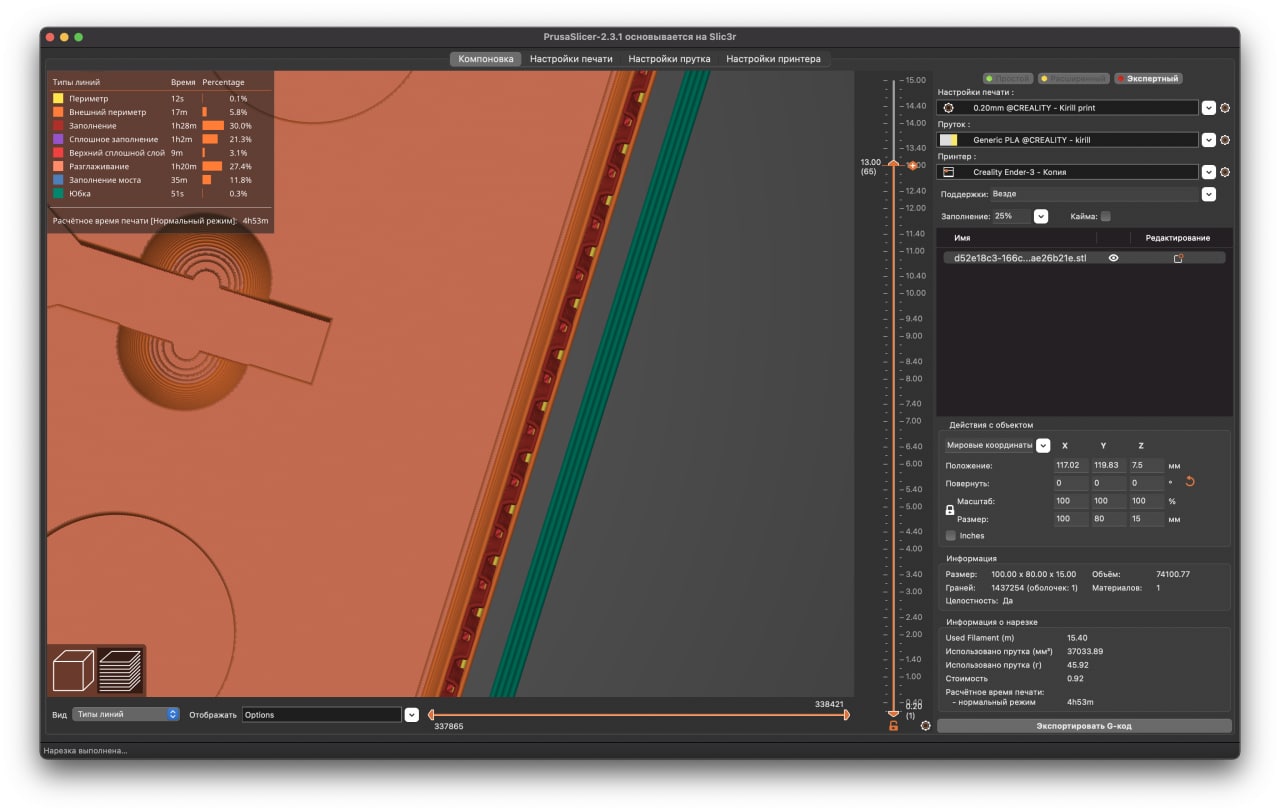This screenshot has height=812, width=1280.
Task: Click the rotation X field
Action: pyautogui.click(x=1071, y=483)
